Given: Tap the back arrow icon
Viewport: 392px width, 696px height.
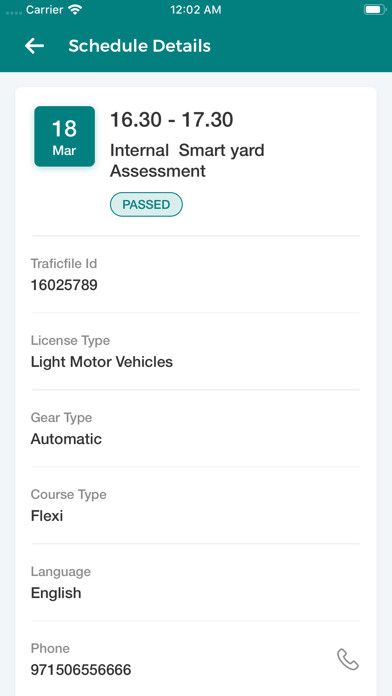Looking at the screenshot, I should click(34, 46).
